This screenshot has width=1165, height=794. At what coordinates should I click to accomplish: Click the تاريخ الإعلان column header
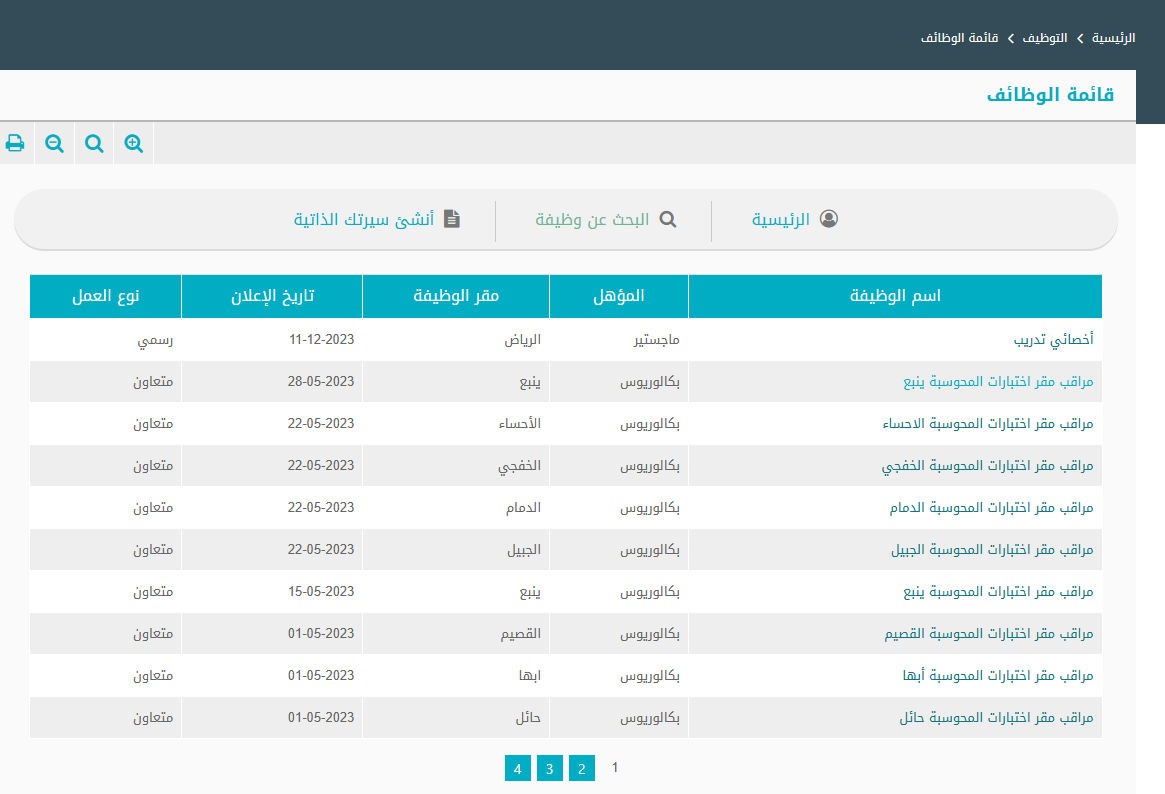(x=272, y=297)
